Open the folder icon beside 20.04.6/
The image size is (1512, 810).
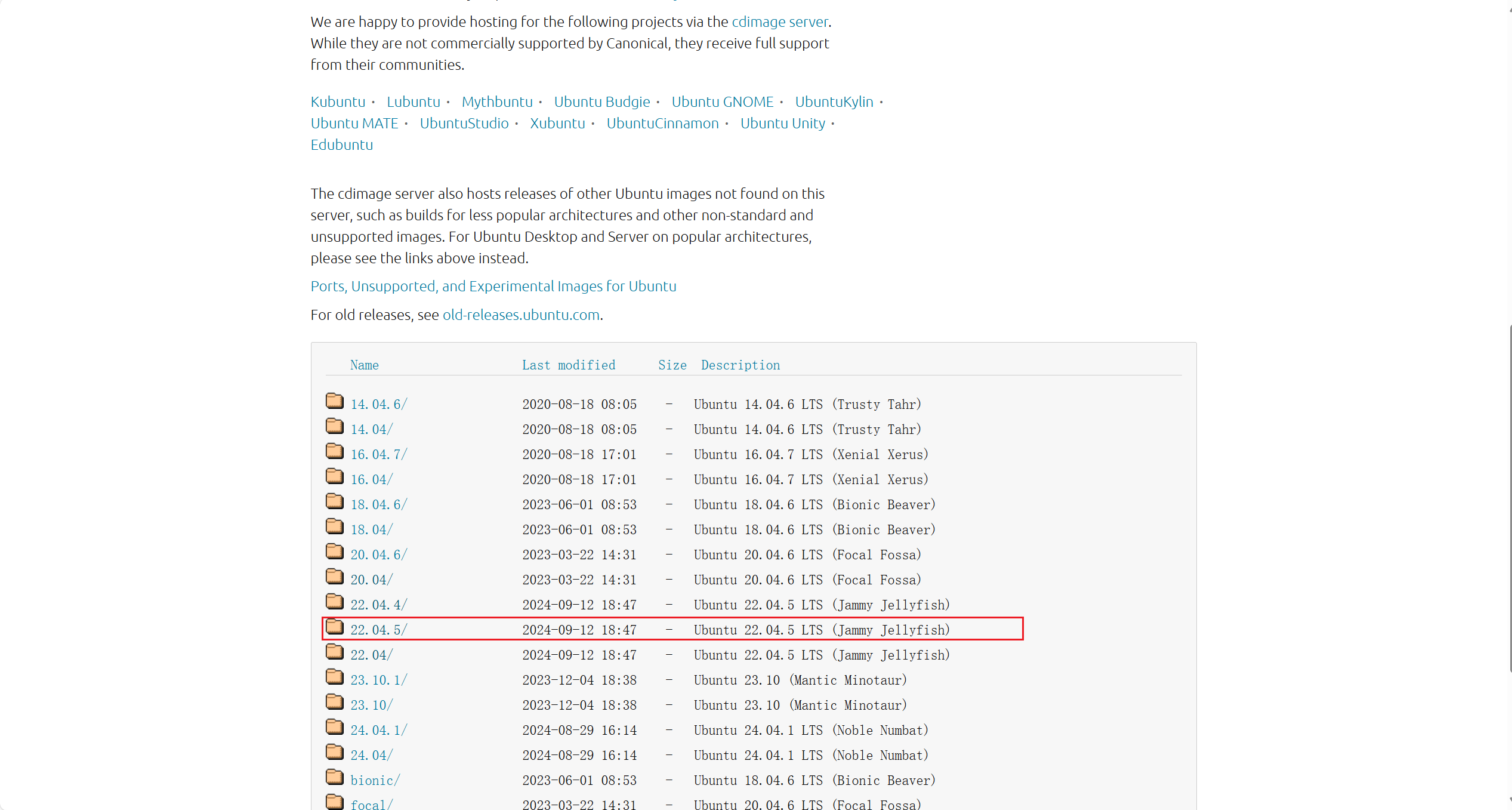335,551
